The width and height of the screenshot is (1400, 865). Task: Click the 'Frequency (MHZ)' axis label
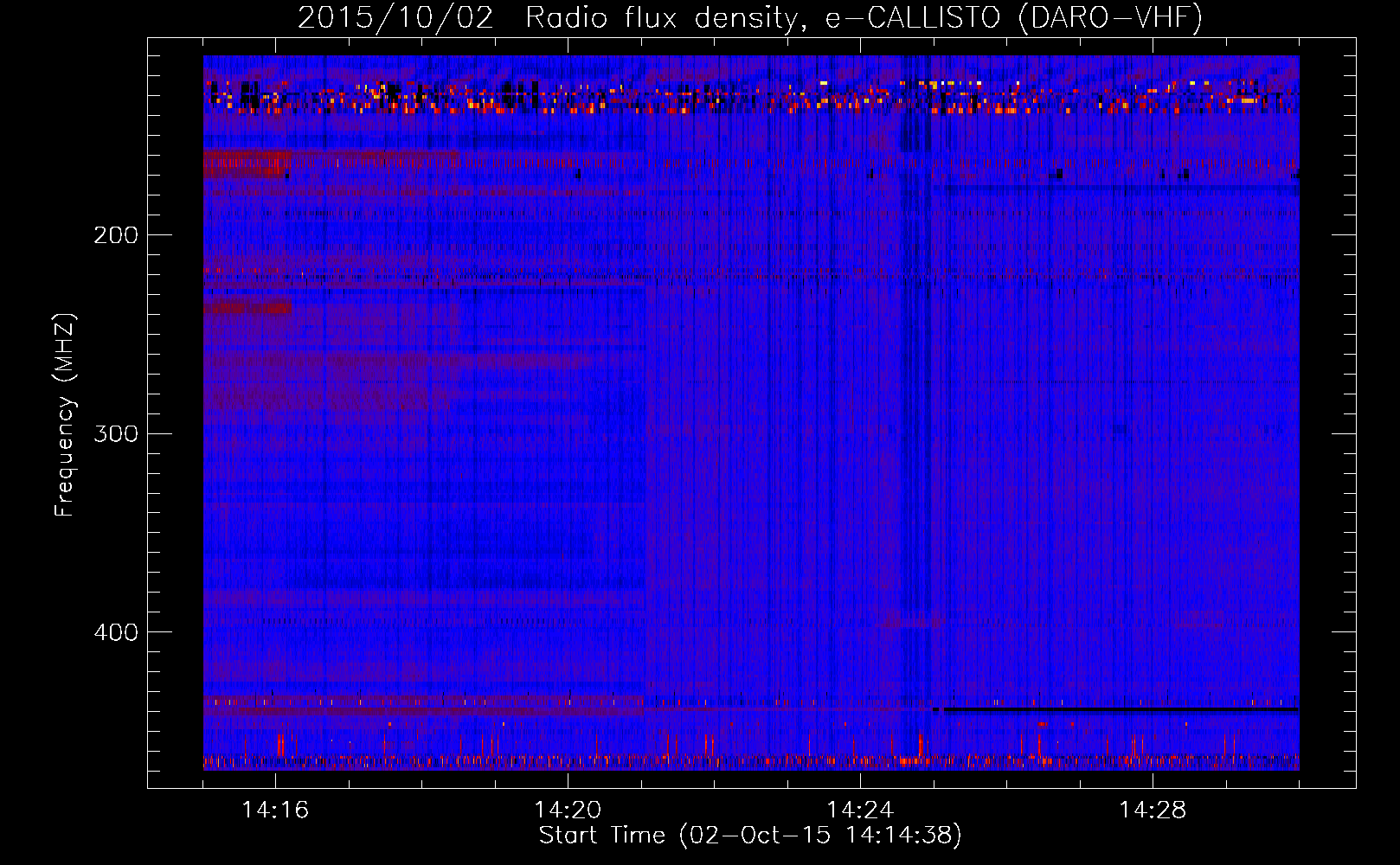click(65, 415)
